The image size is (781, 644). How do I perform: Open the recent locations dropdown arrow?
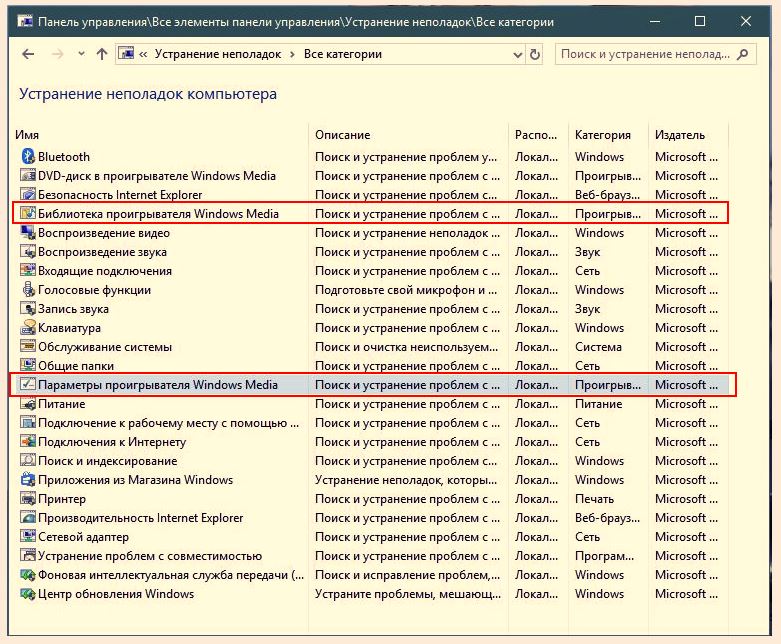[x=81, y=54]
